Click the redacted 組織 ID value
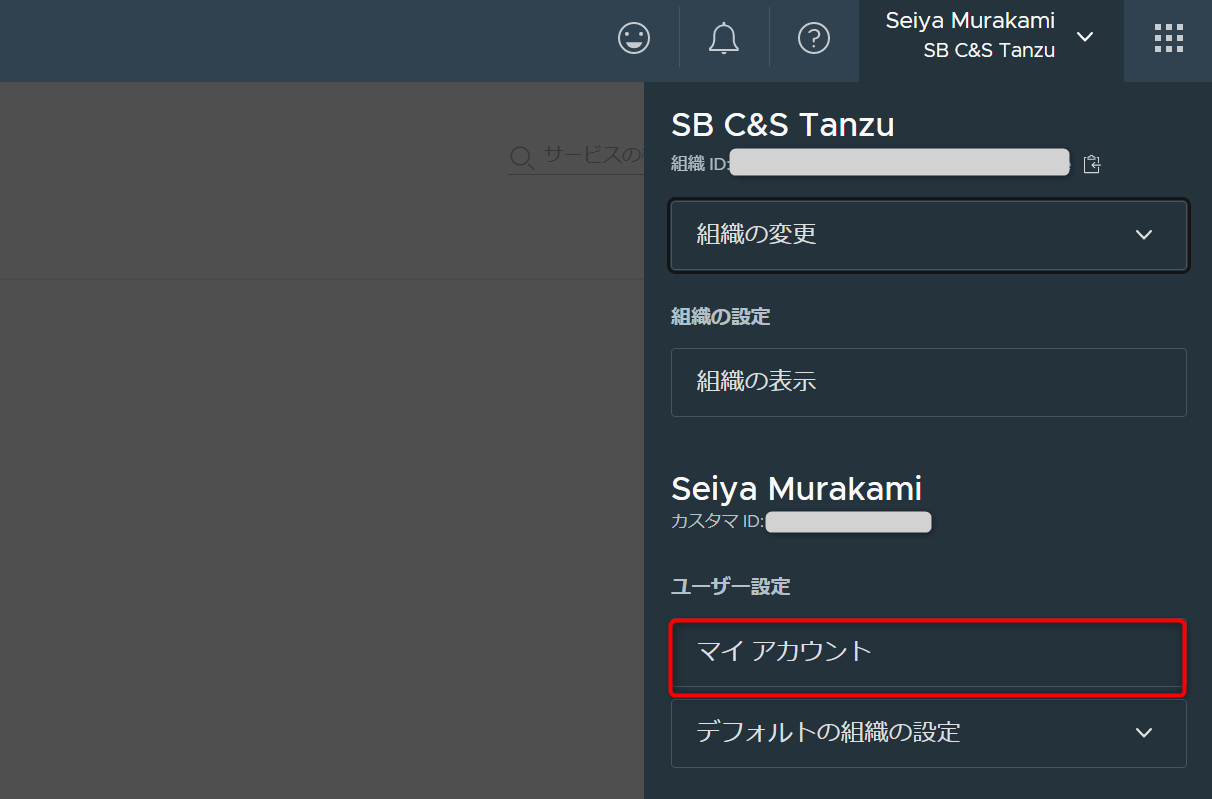Image resolution: width=1212 pixels, height=799 pixels. point(900,163)
